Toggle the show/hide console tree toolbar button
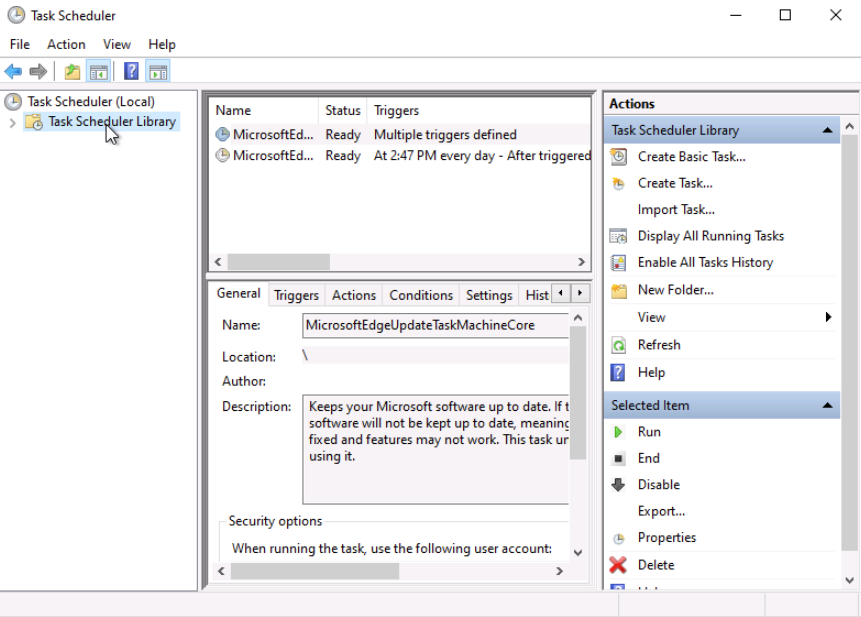 98,71
